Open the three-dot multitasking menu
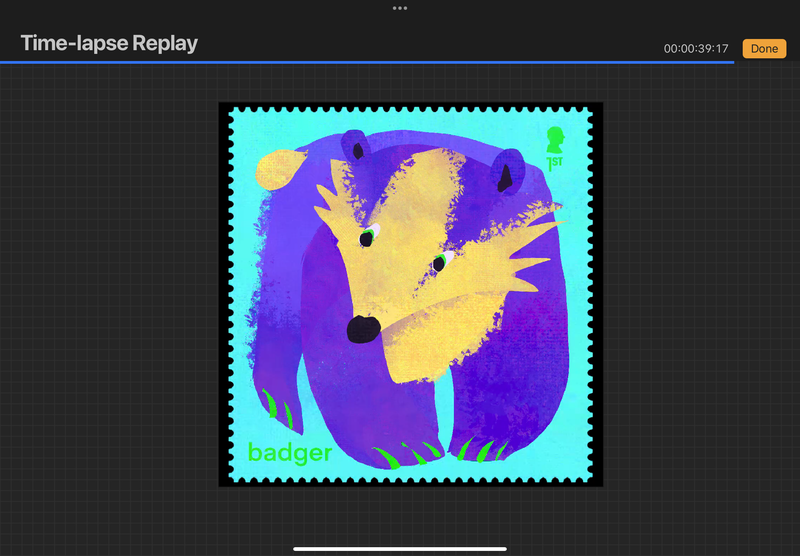The height and width of the screenshot is (556, 800). (400, 8)
